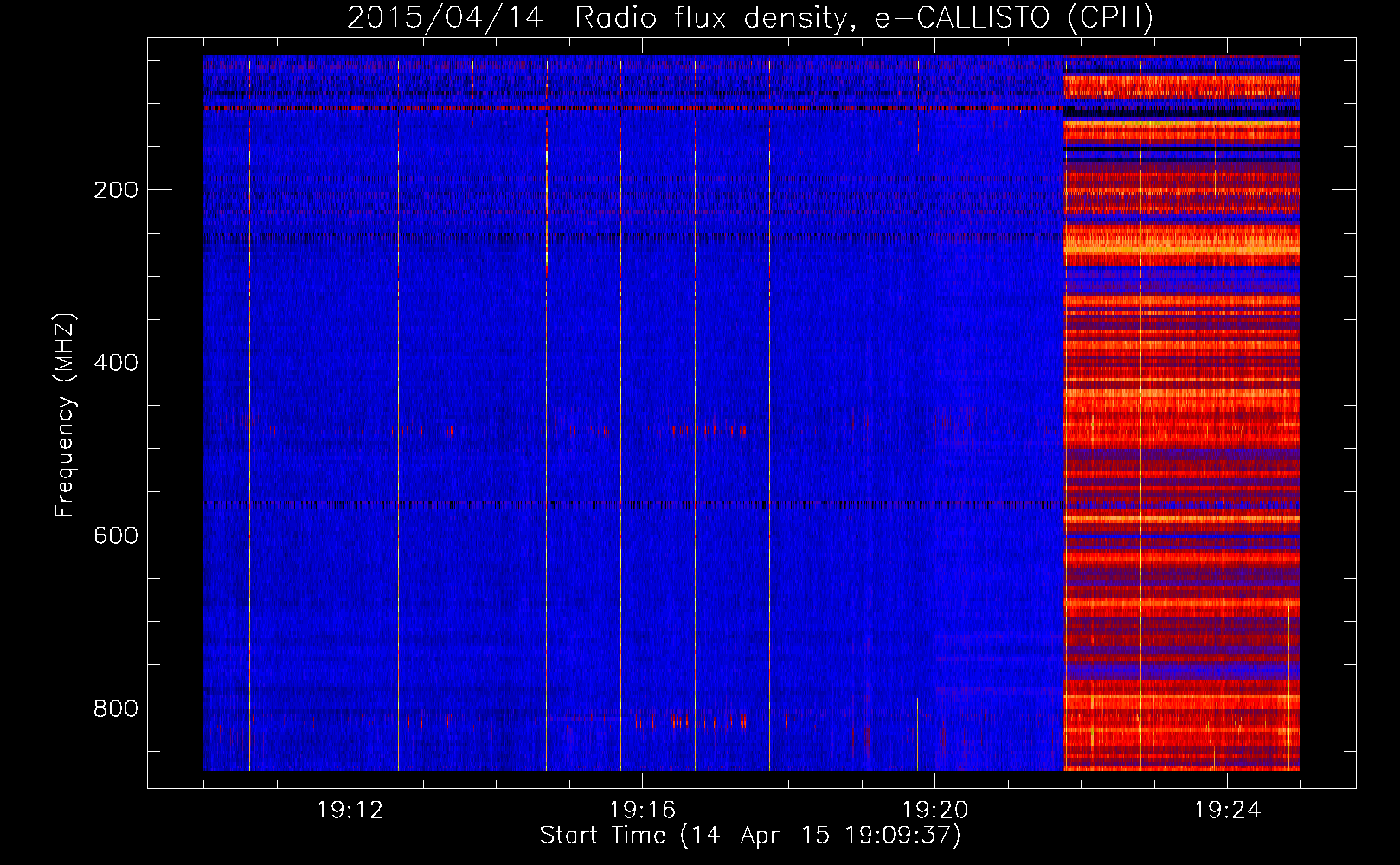
Task: Click the "Start Time (14-Apr-15 19:09:37)" label
Action: pyautogui.click(x=750, y=836)
